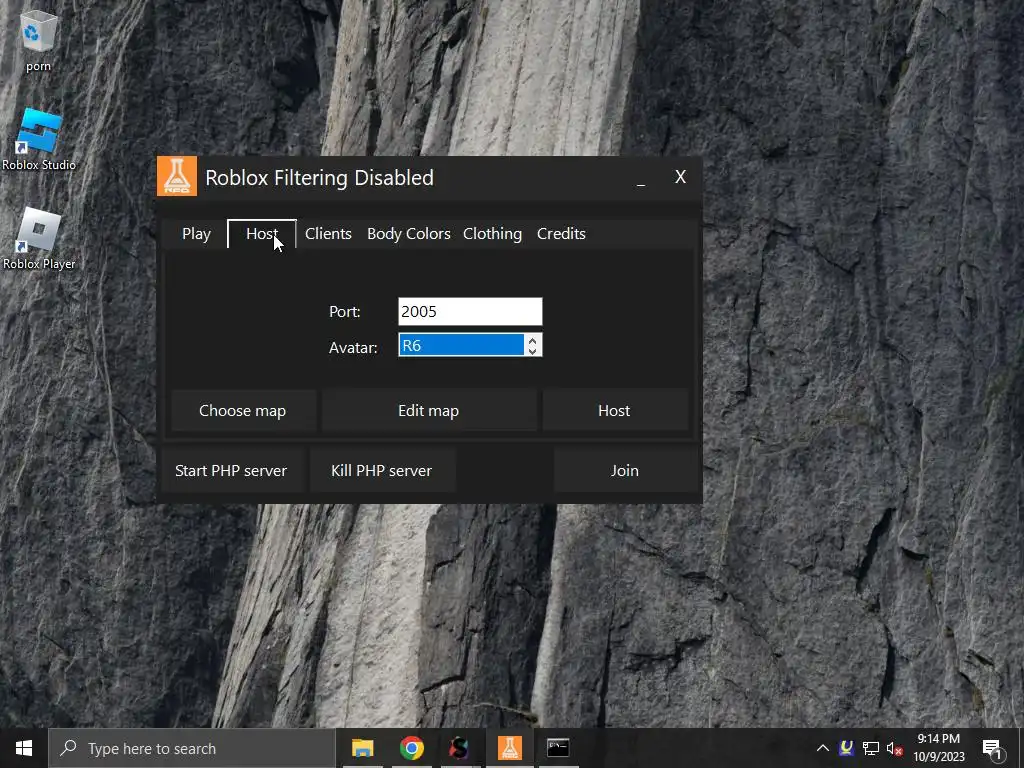
Task: Open File Explorer from the taskbar
Action: tap(362, 748)
